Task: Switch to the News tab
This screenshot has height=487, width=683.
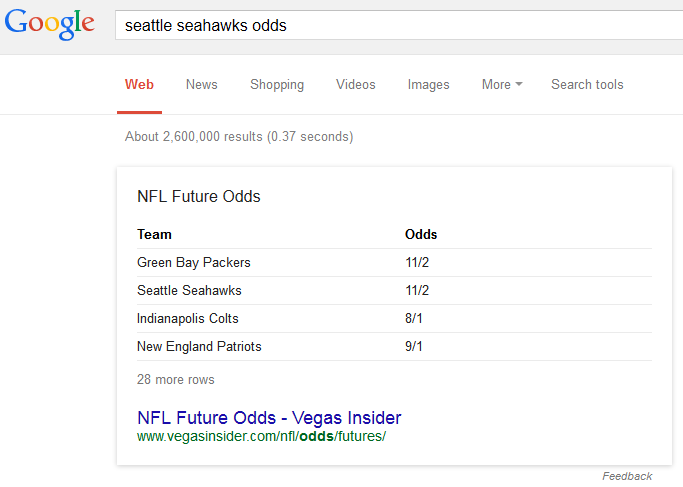Action: 201,85
